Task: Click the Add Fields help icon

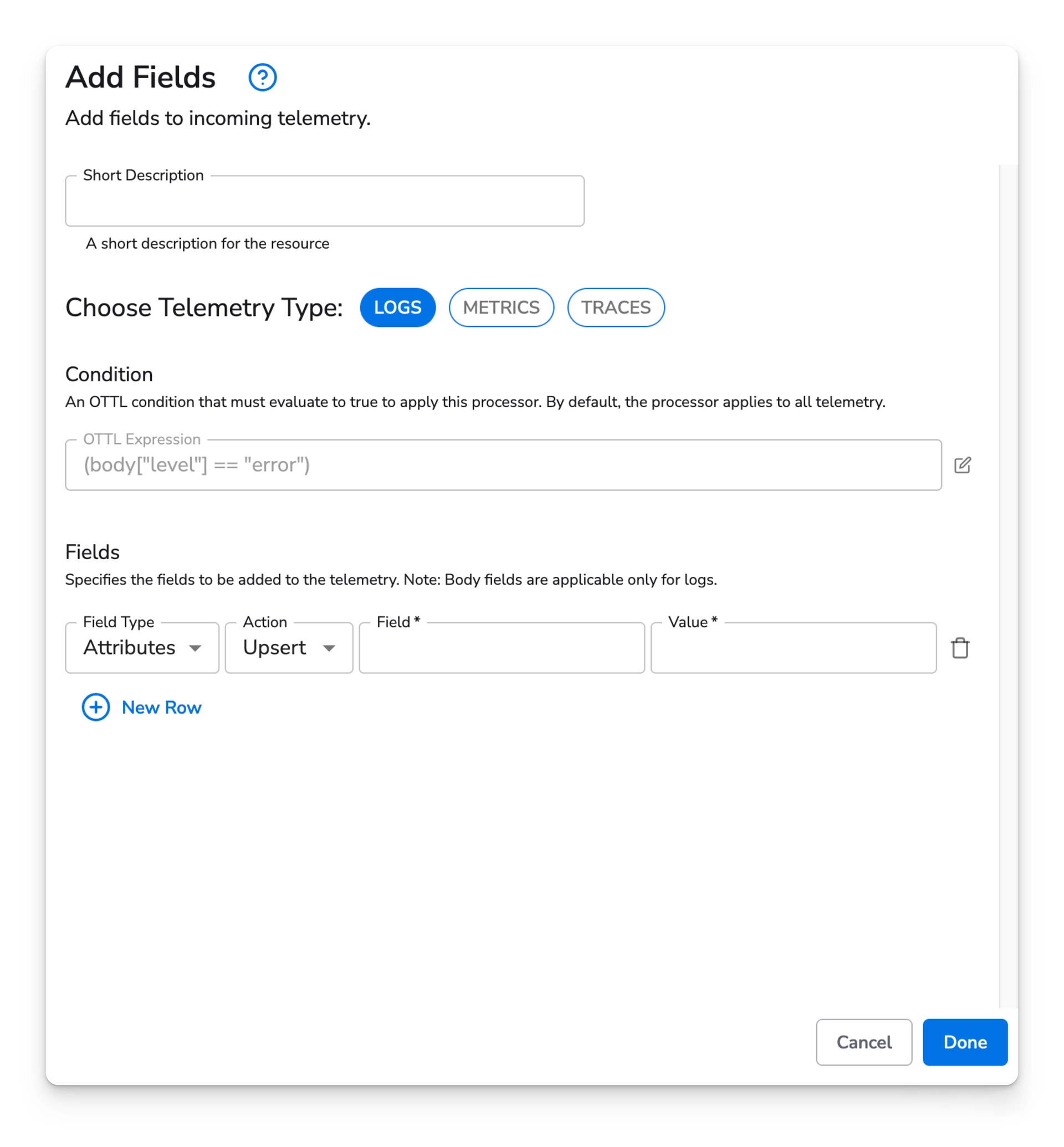Action: [x=263, y=77]
